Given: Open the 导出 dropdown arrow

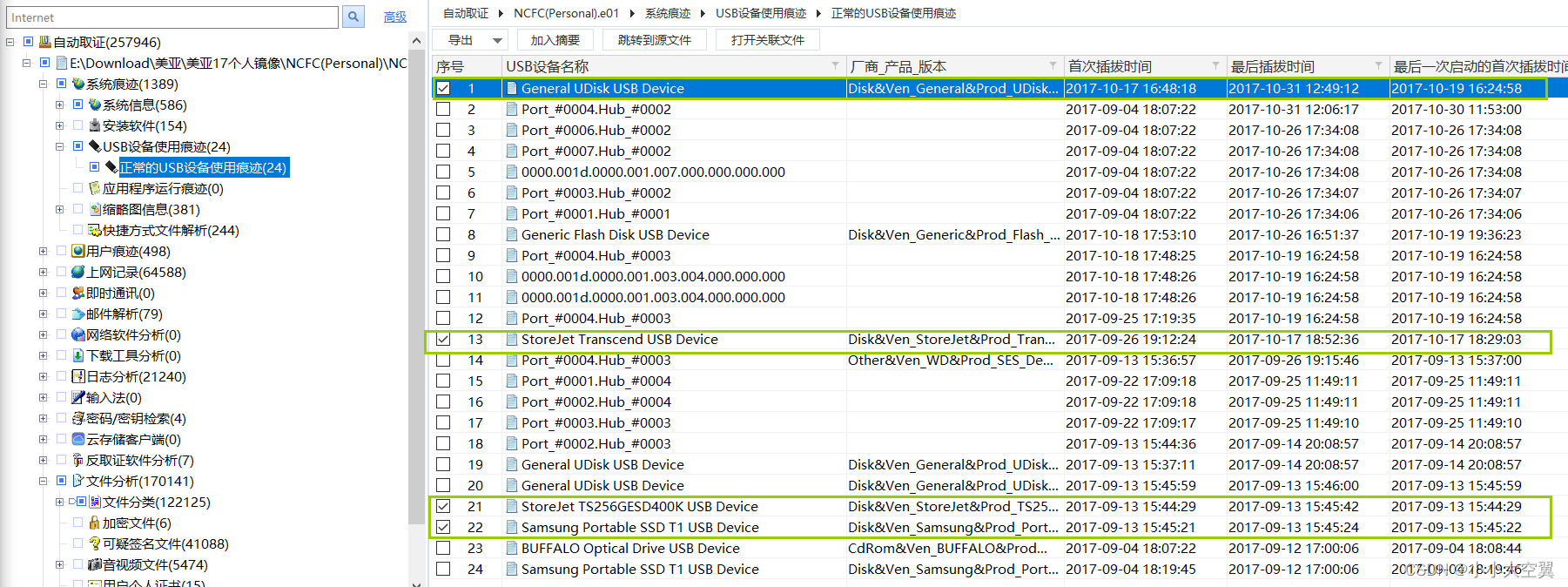Looking at the screenshot, I should [x=497, y=40].
